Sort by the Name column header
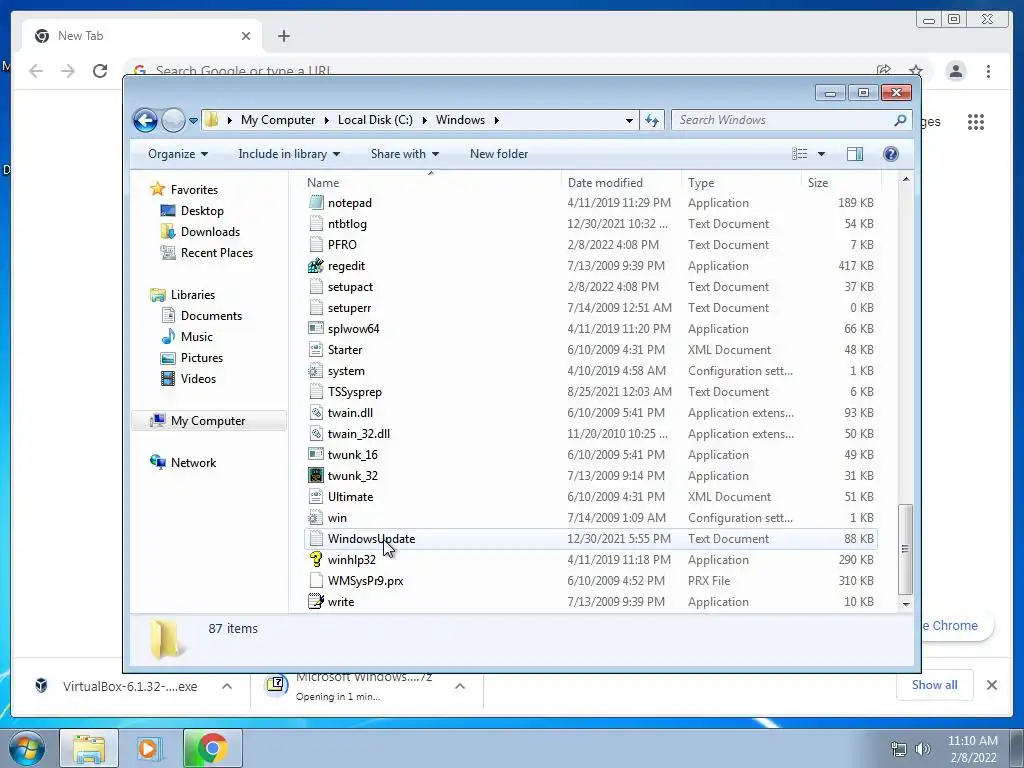Image resolution: width=1024 pixels, height=768 pixels. (431, 183)
